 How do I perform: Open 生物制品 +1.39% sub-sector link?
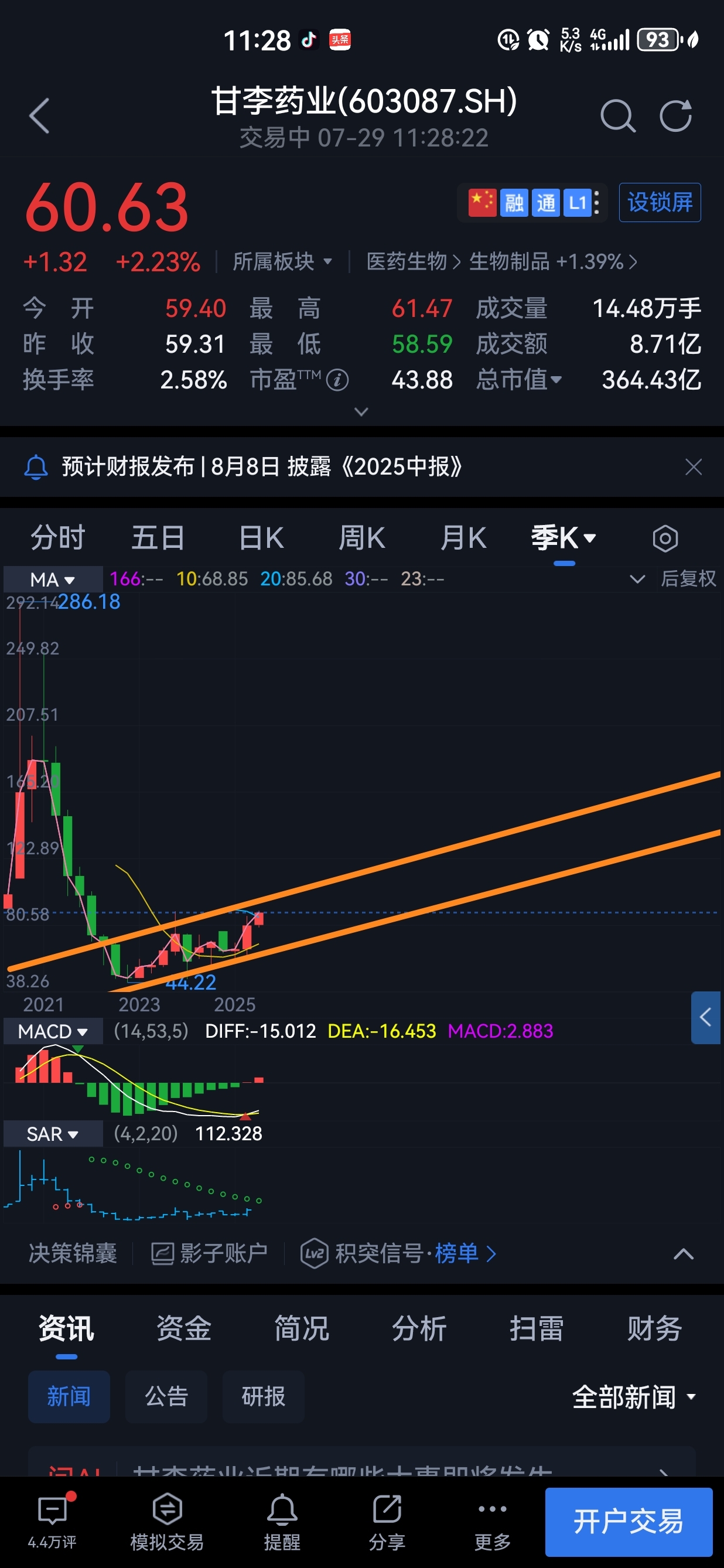coord(552,262)
